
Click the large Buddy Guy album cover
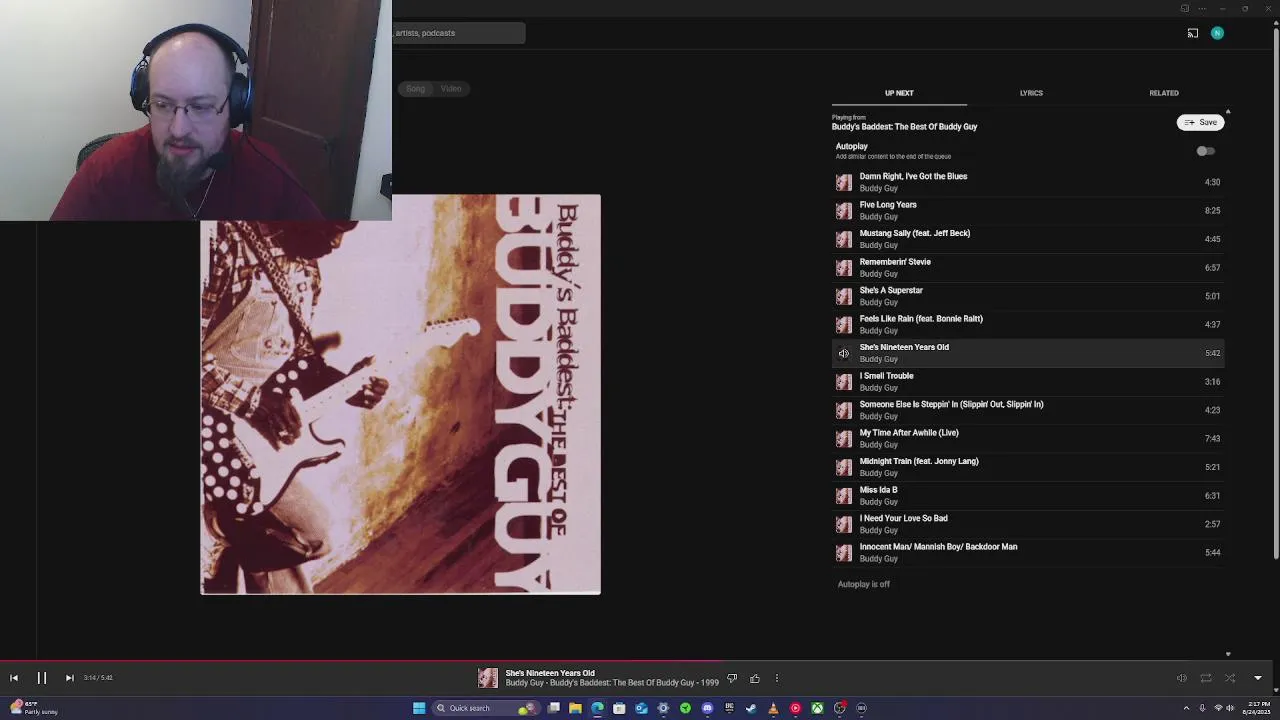click(x=400, y=394)
